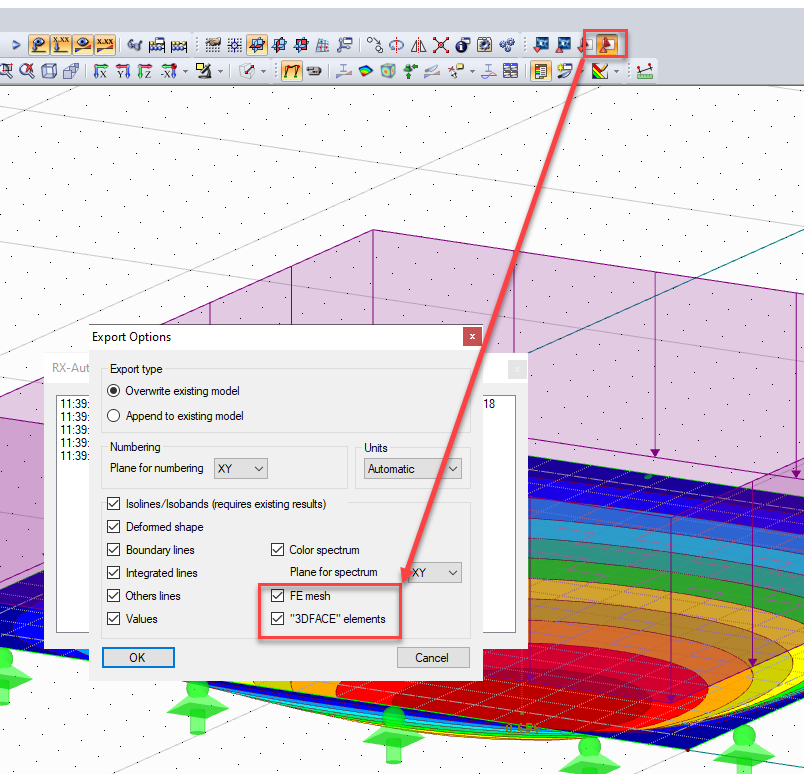This screenshot has height=774, width=804.
Task: Uncheck the FE mesh checkbox
Action: tap(277, 596)
